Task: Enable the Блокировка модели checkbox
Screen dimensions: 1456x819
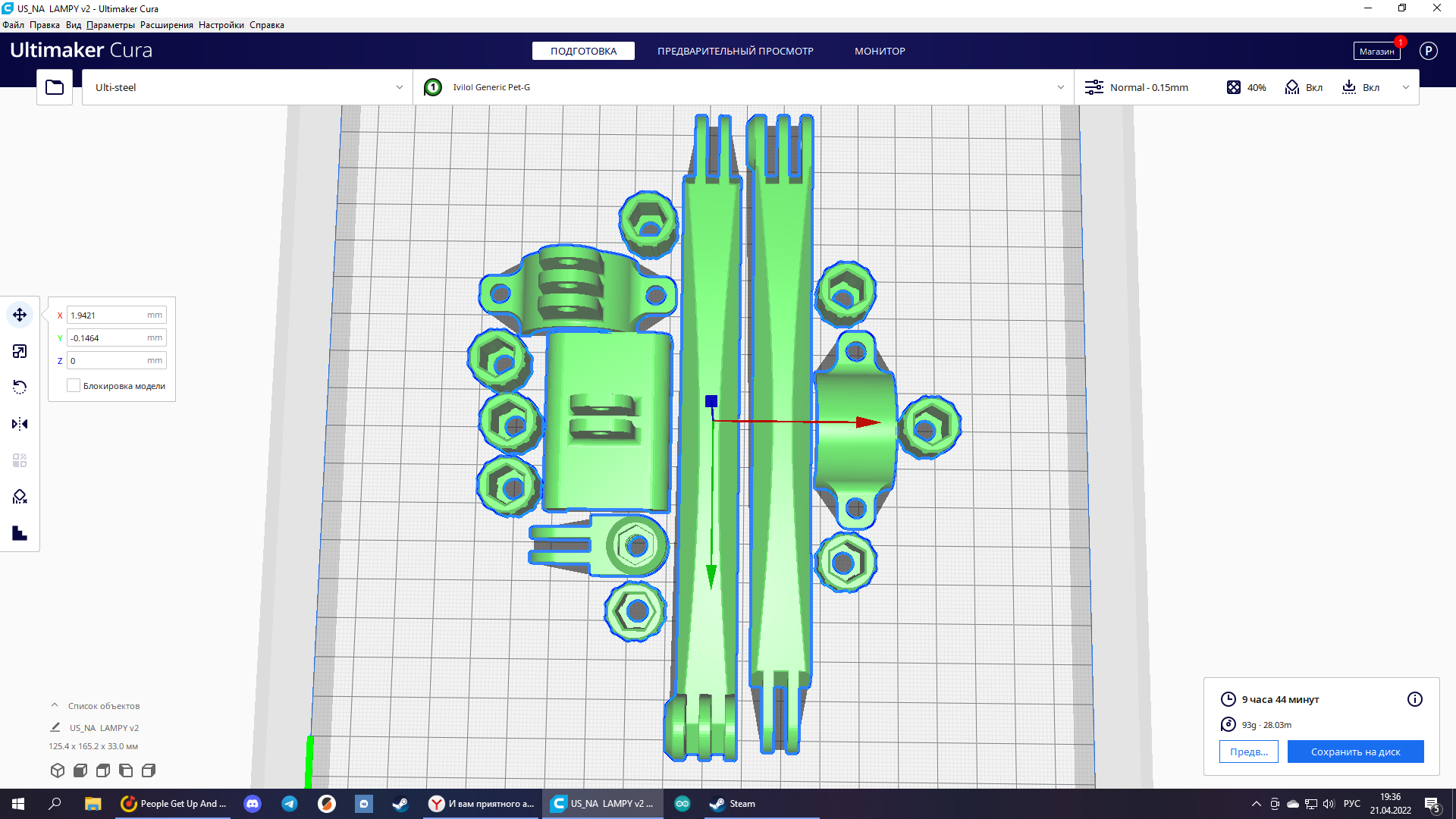Action: coord(74,386)
